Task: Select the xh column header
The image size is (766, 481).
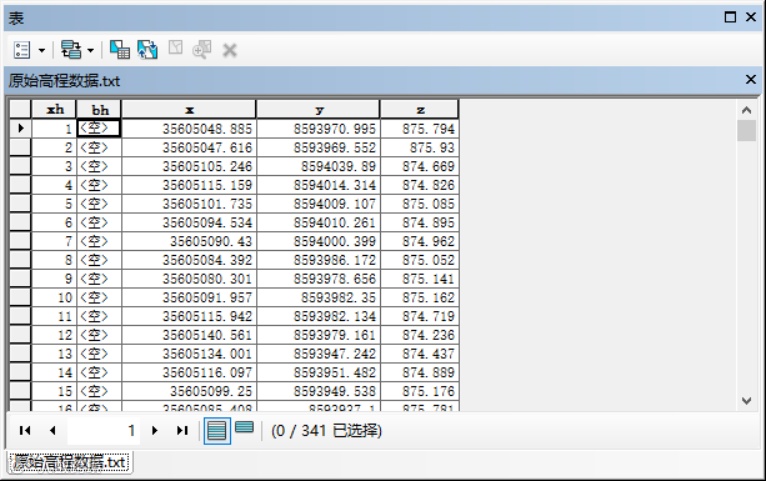Action: [54, 109]
